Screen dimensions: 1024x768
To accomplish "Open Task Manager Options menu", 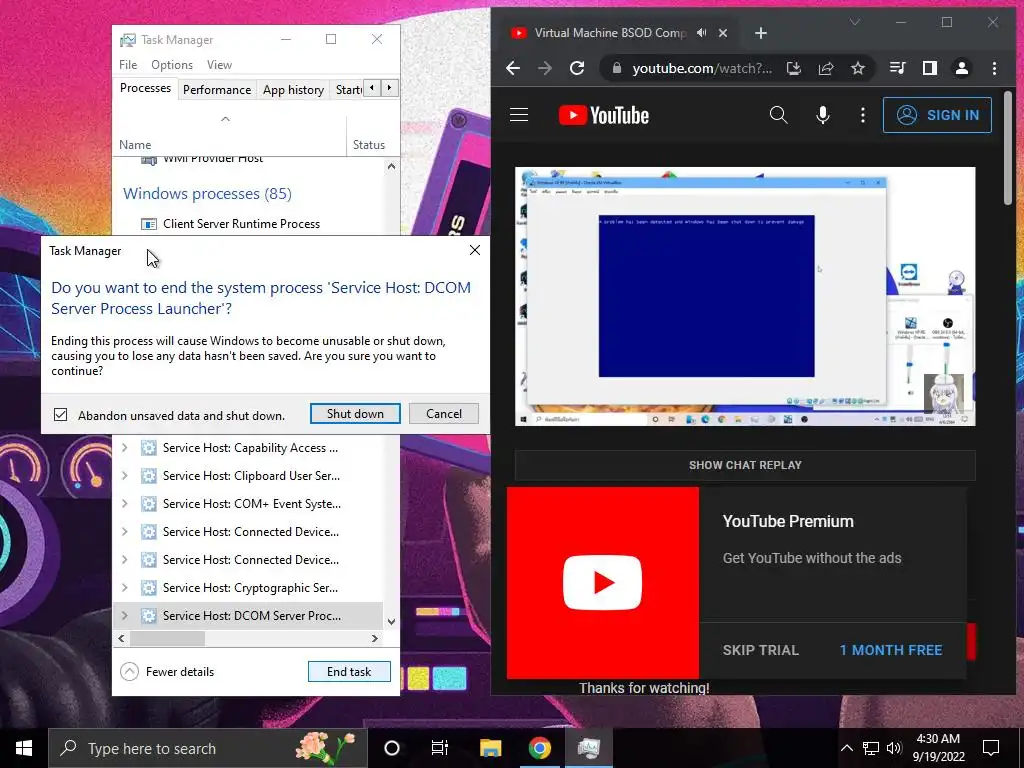I will point(172,65).
